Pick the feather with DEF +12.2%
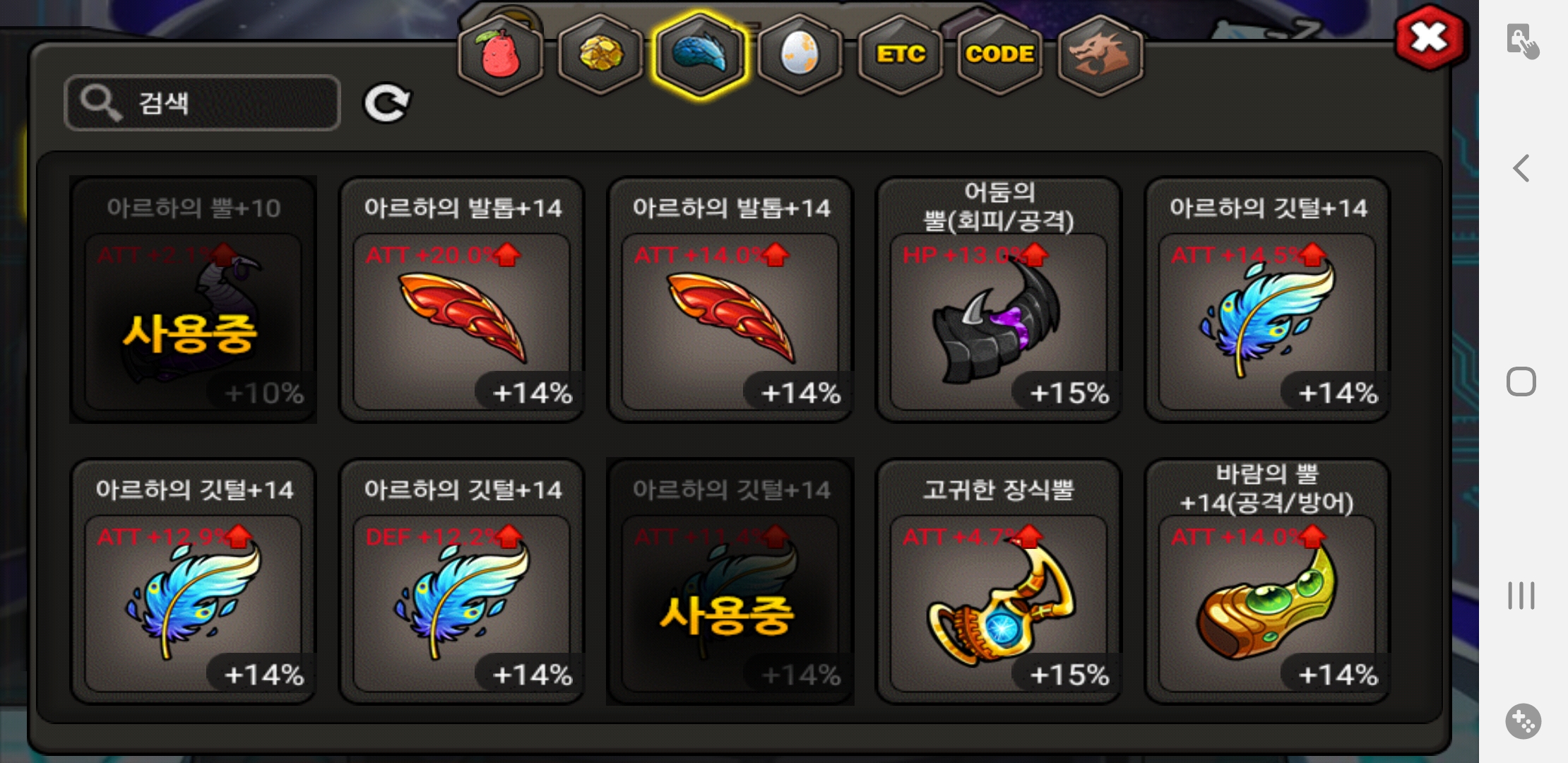Image resolution: width=1568 pixels, height=763 pixels. (462, 581)
